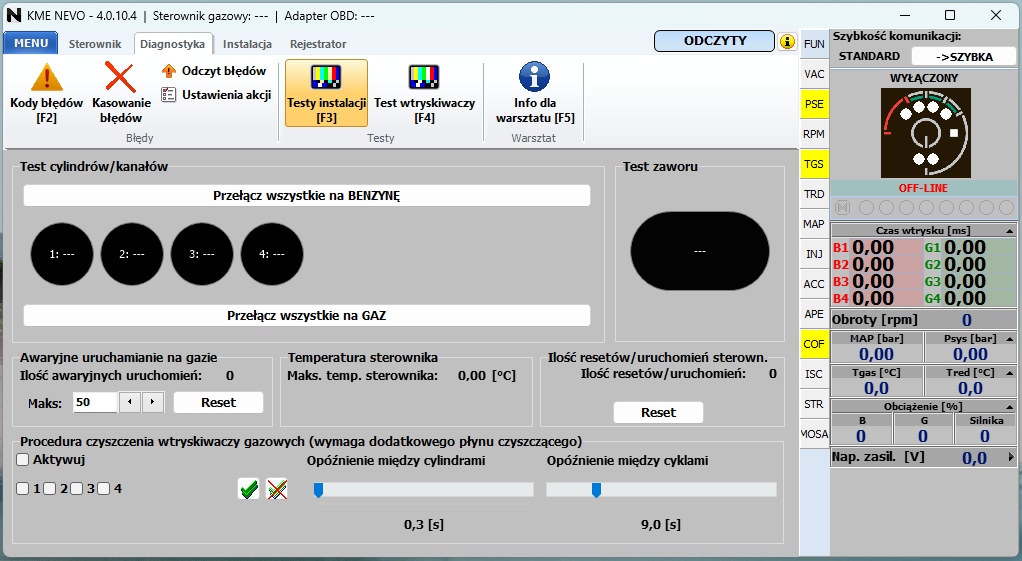This screenshot has height=561, width=1022.
Task: Collapse Tred [°C] panel arrow
Action: (x=1010, y=373)
